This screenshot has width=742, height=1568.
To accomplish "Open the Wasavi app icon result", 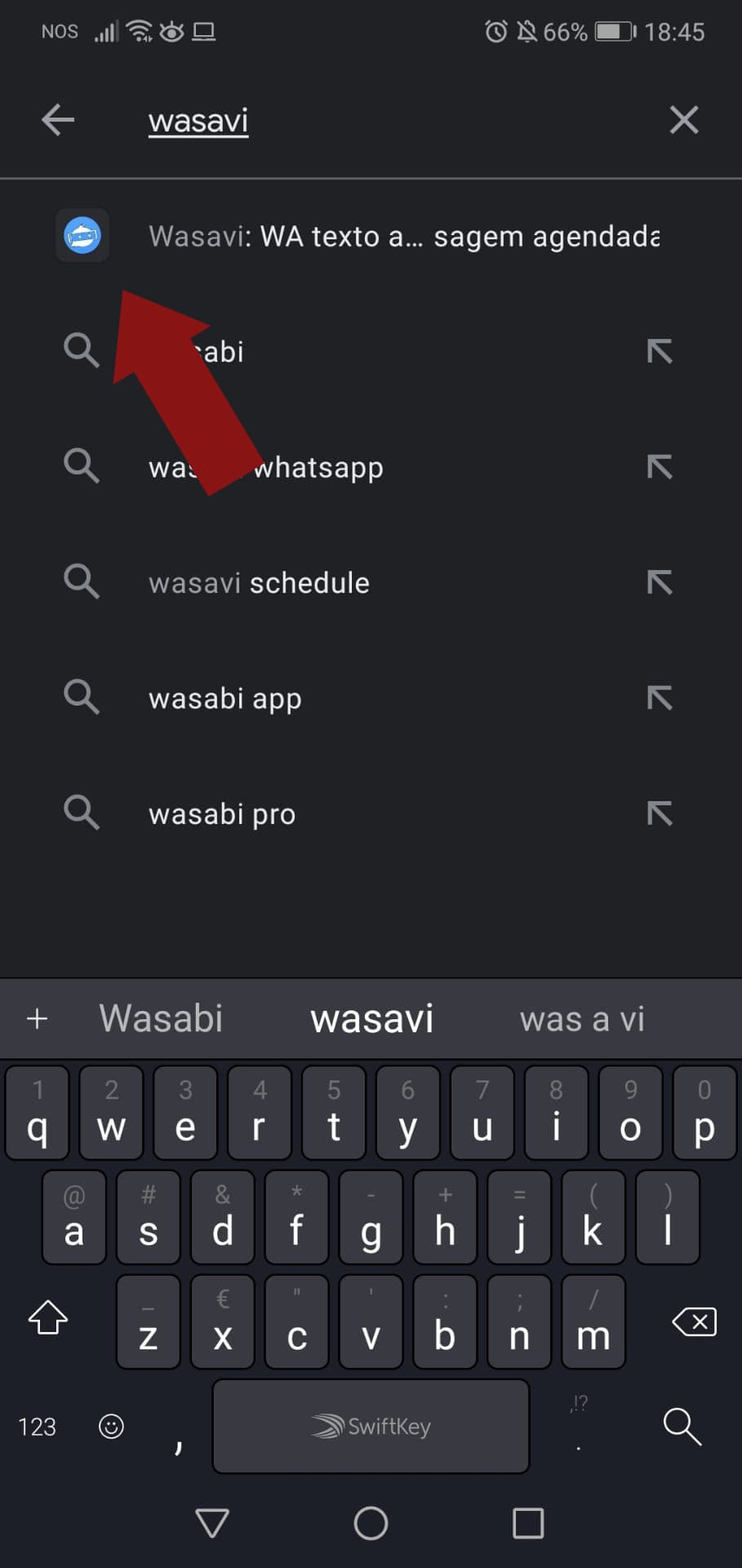I will pyautogui.click(x=82, y=236).
